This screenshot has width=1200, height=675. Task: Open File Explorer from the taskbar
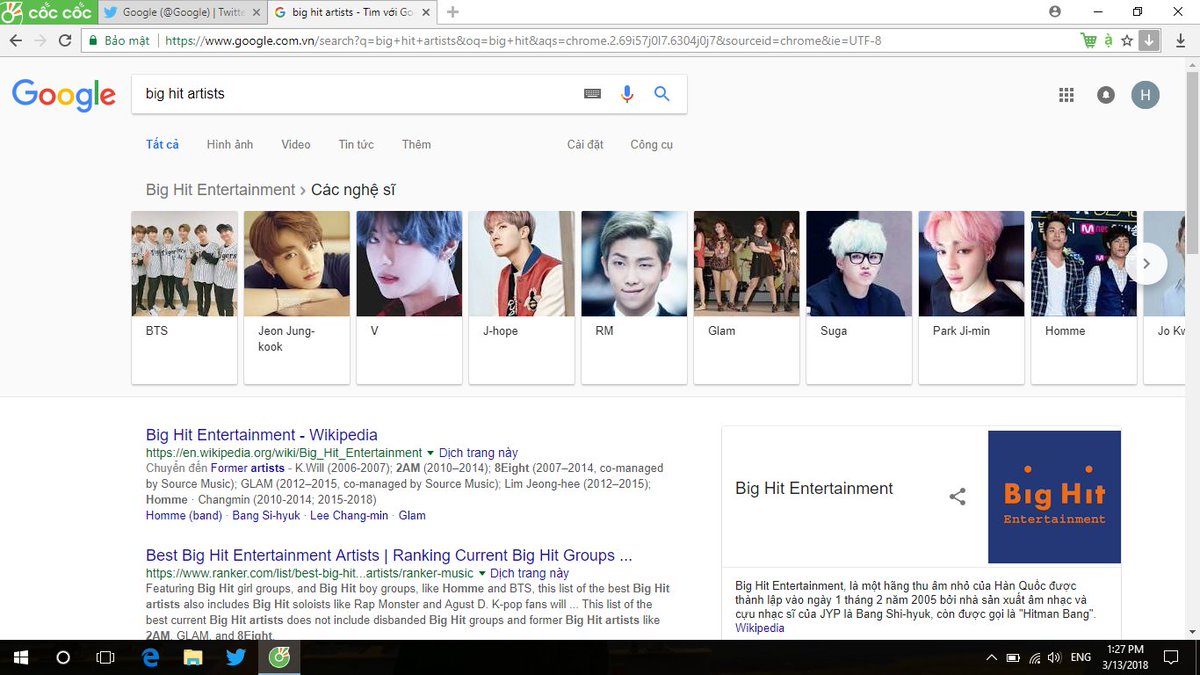193,657
